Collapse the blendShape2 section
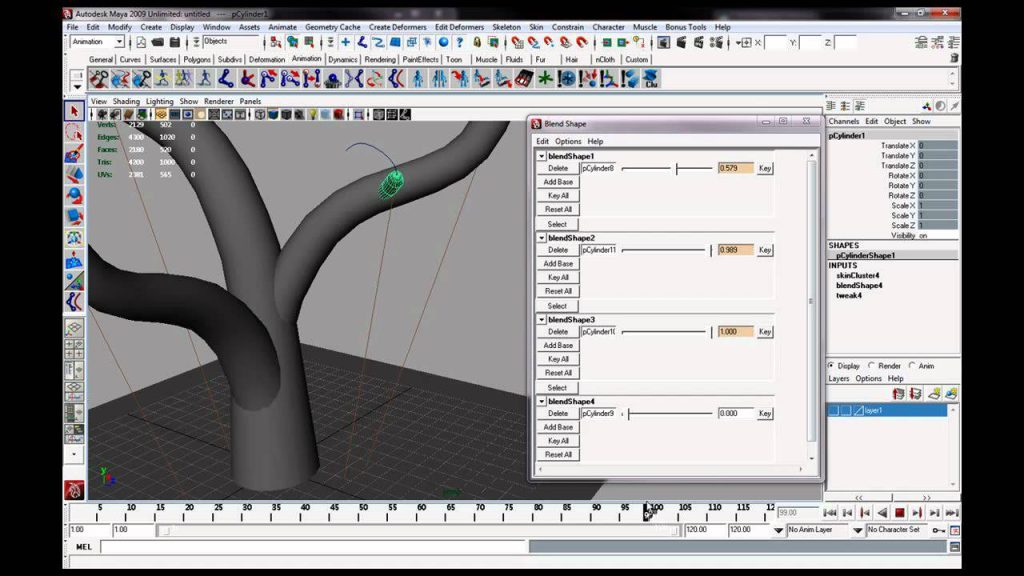The image size is (1024, 576). click(541, 238)
